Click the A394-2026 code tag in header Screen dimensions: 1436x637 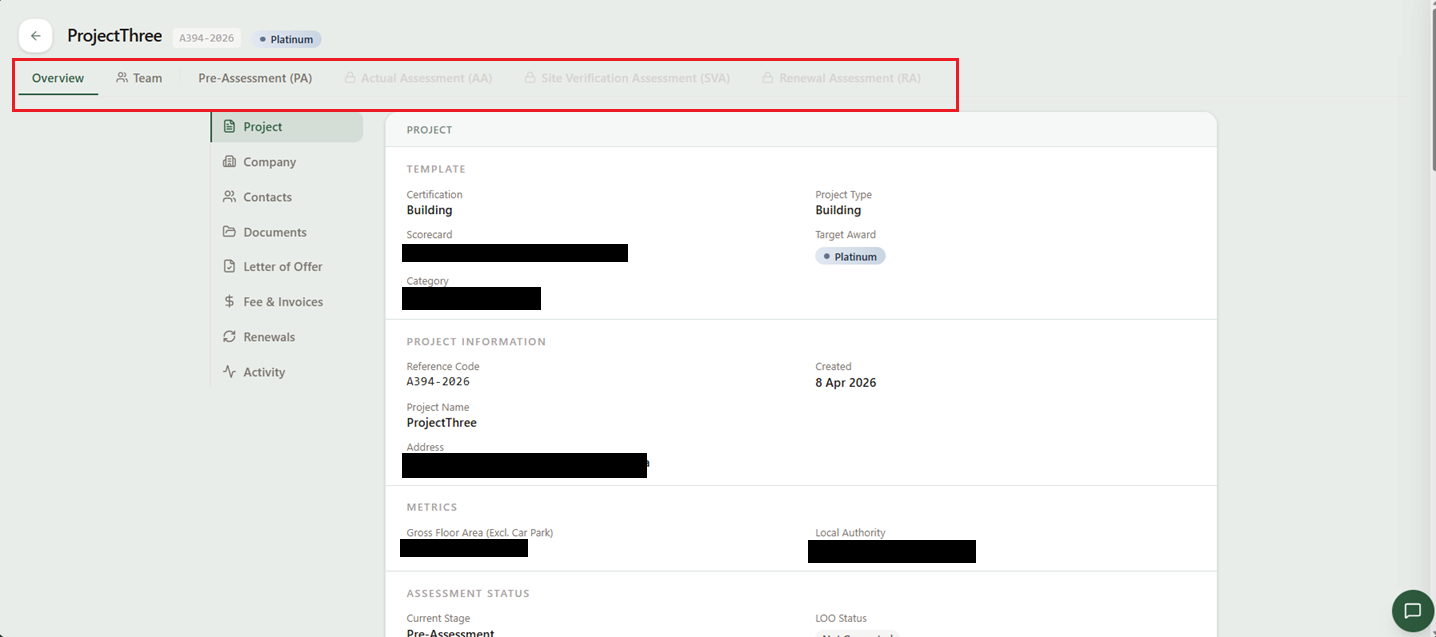[207, 38]
